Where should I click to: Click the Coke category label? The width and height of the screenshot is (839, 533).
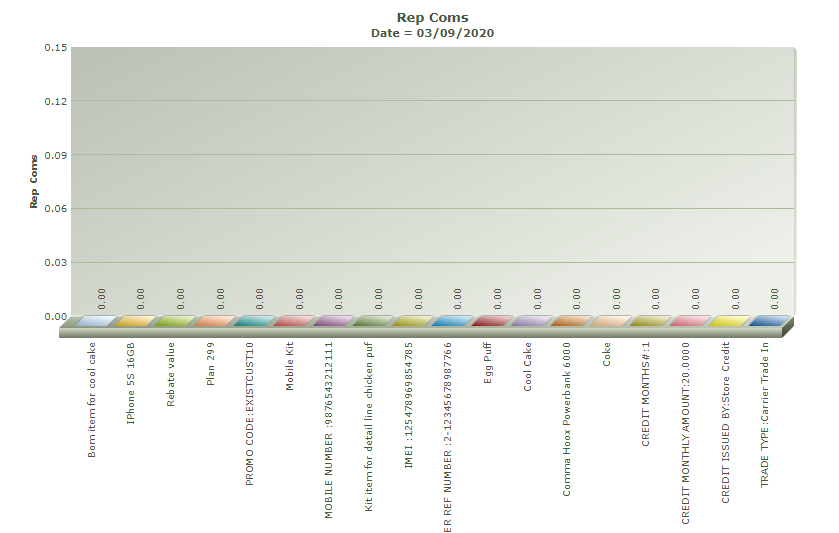[x=607, y=353]
